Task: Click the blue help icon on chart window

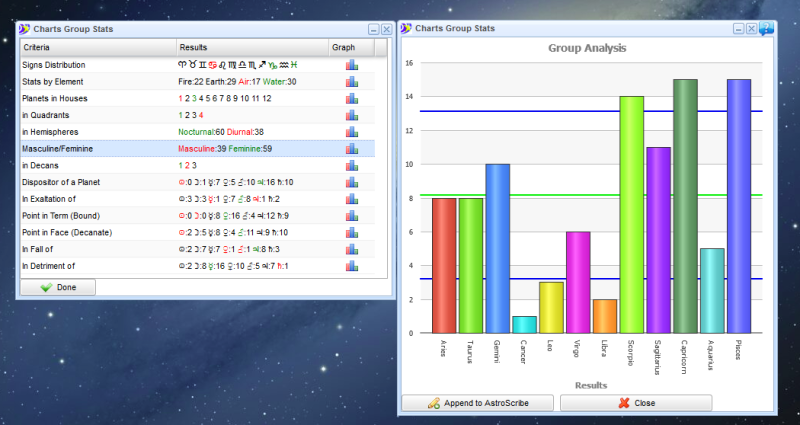Action: tap(767, 28)
